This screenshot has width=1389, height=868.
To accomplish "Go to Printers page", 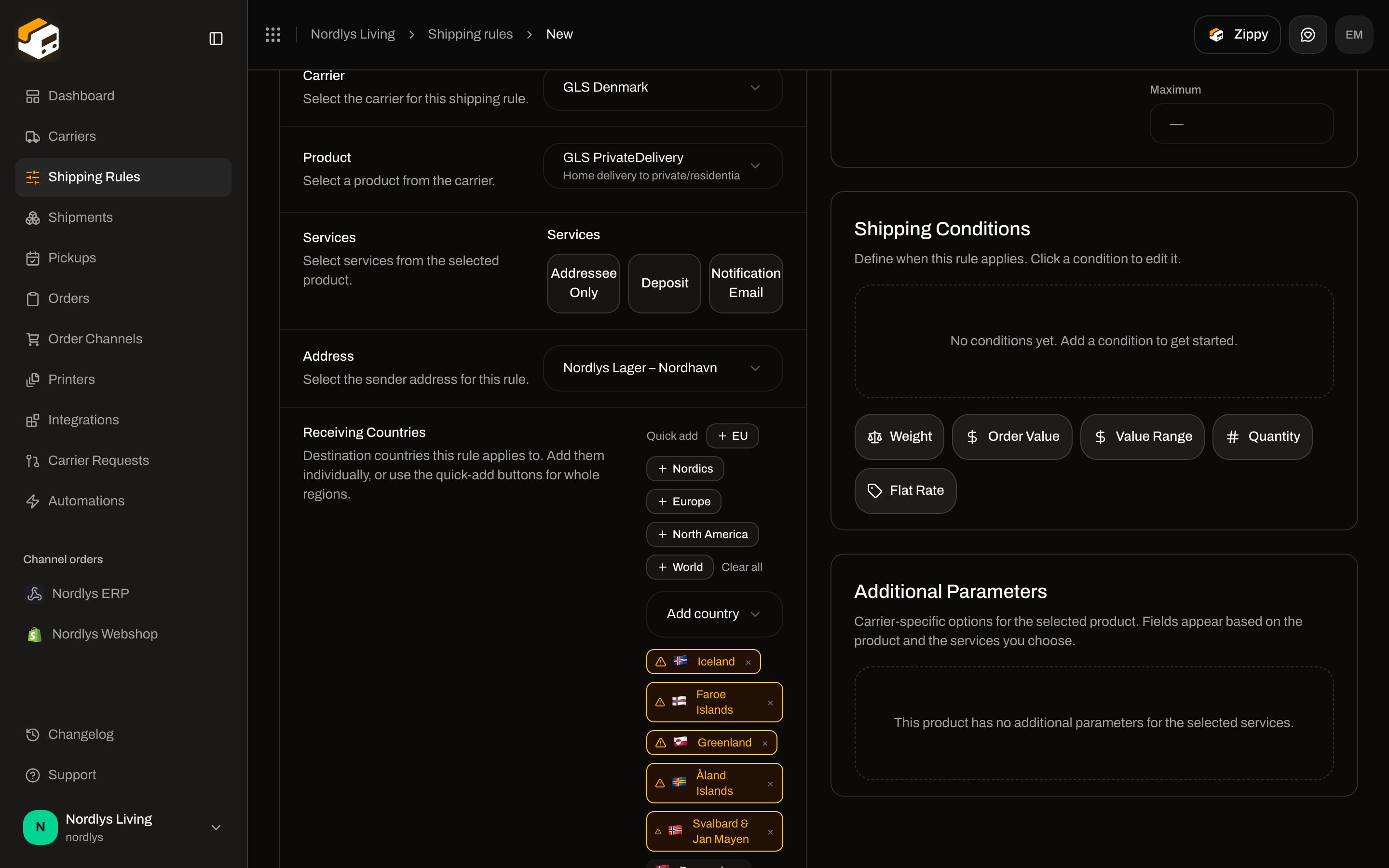I will (123, 380).
